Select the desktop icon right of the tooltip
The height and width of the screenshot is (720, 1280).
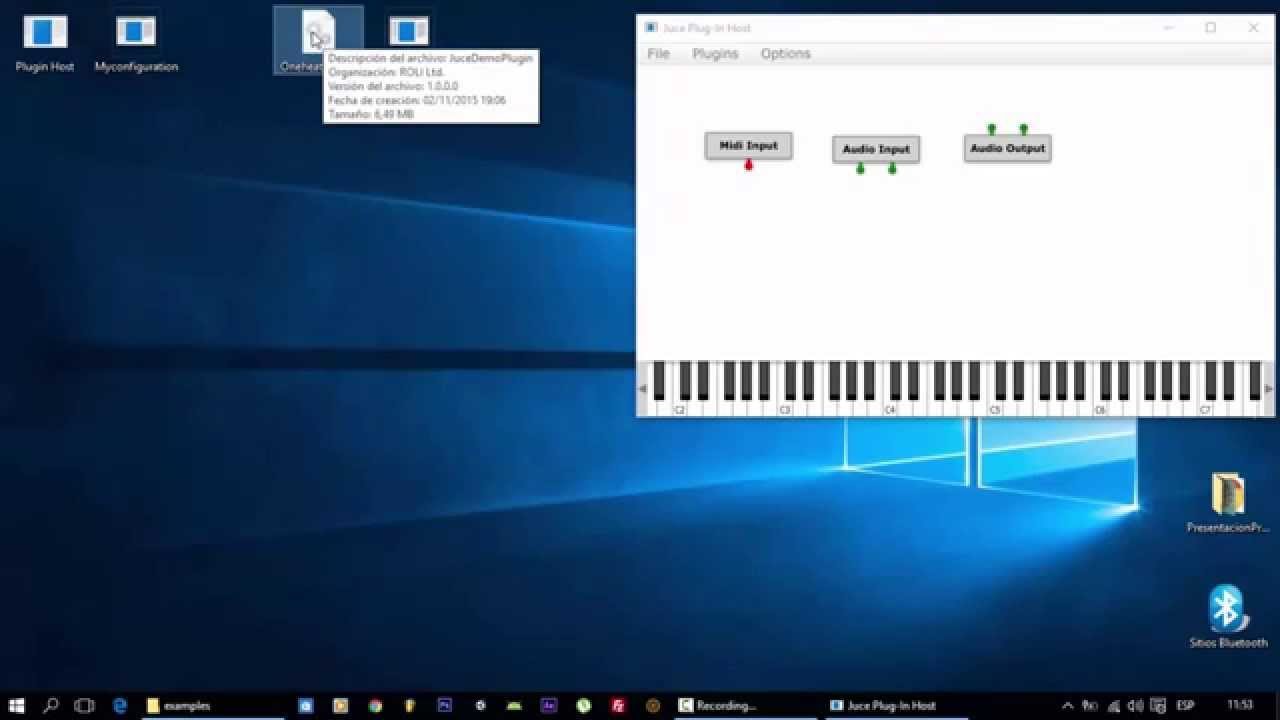[408, 31]
